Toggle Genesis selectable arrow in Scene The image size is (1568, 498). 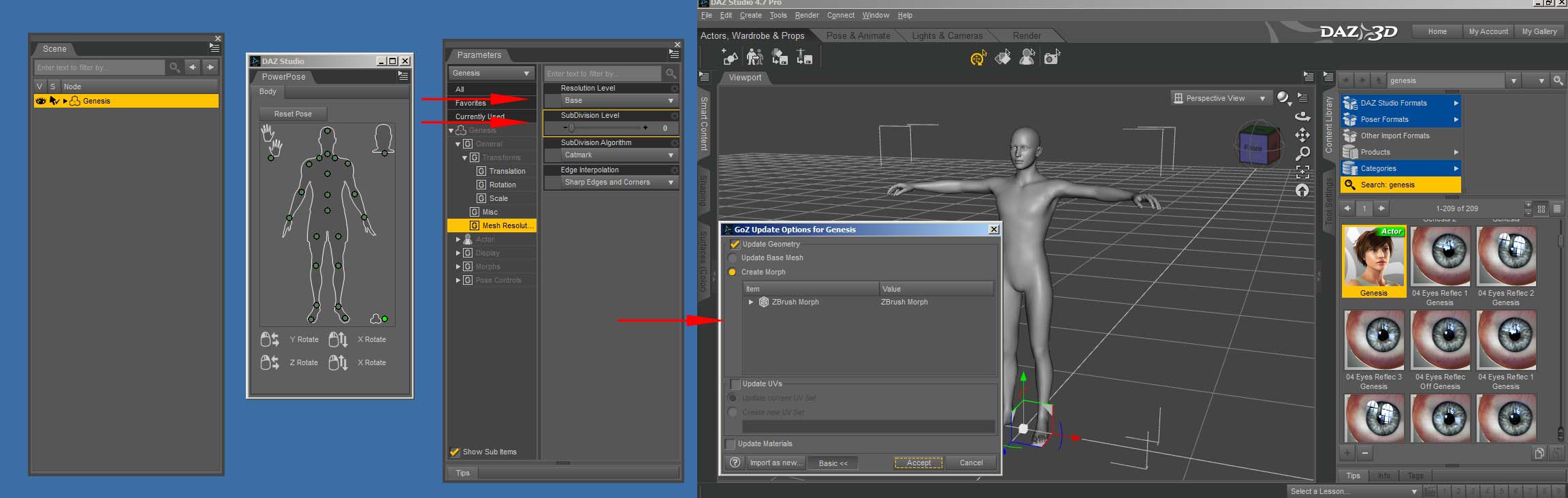[54, 101]
